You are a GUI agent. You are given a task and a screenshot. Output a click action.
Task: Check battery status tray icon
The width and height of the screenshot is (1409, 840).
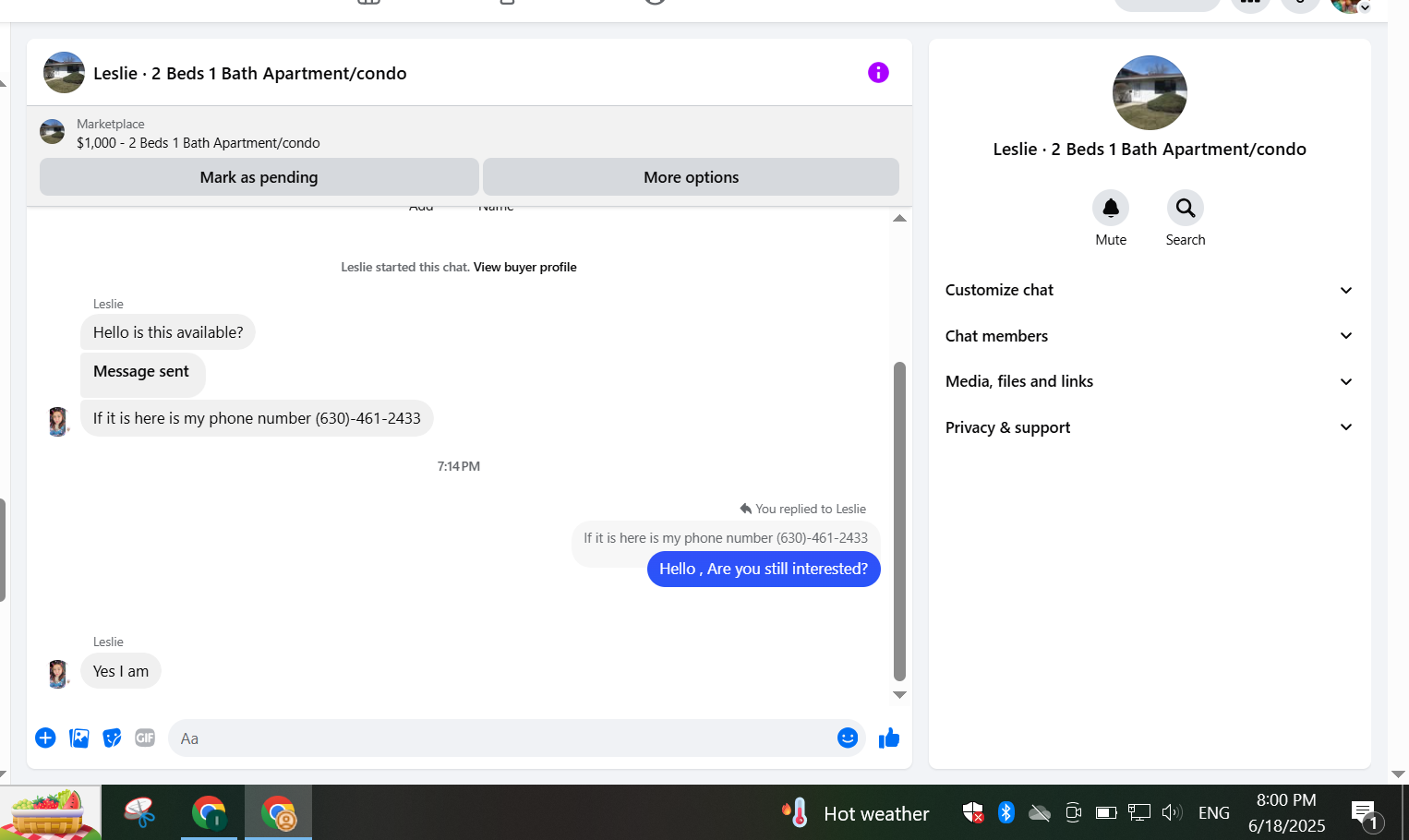[x=1106, y=812]
